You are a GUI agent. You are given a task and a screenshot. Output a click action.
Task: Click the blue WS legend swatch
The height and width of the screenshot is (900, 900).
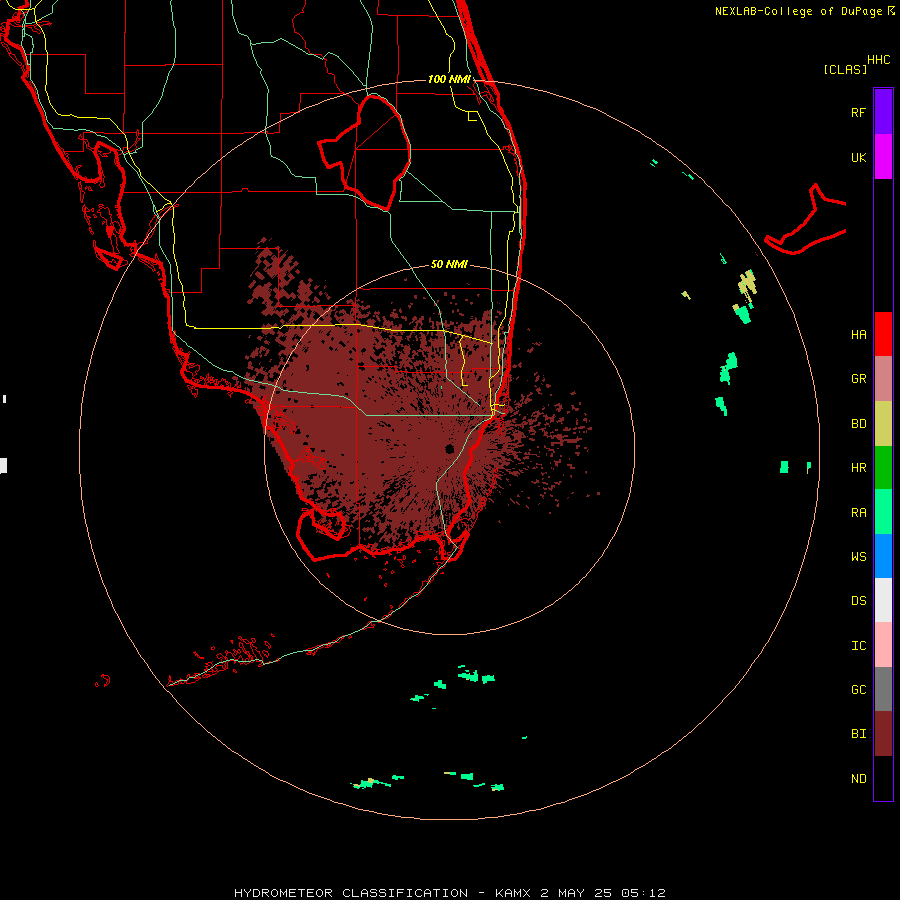883,556
